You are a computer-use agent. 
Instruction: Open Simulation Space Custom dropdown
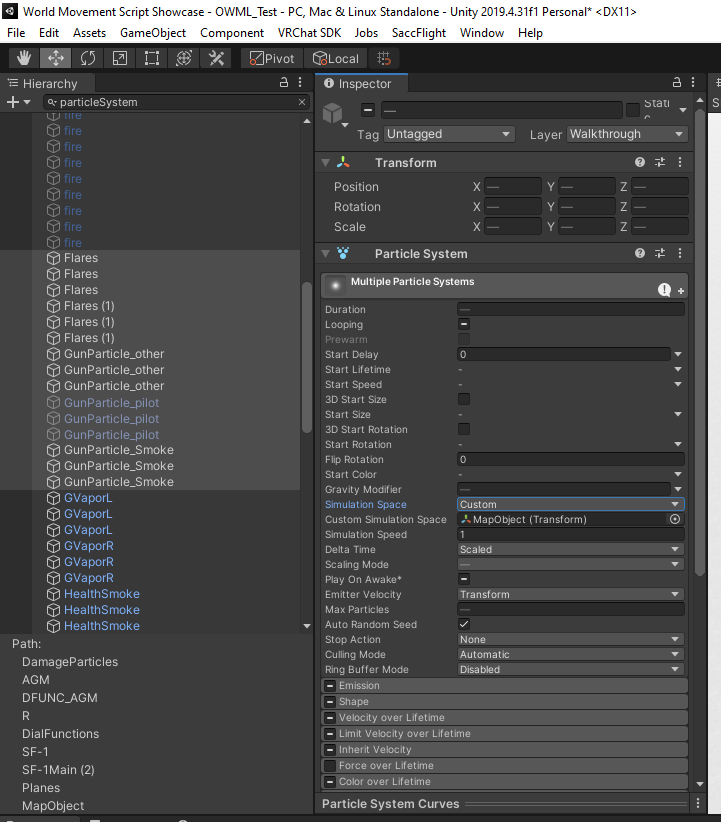[x=571, y=504]
